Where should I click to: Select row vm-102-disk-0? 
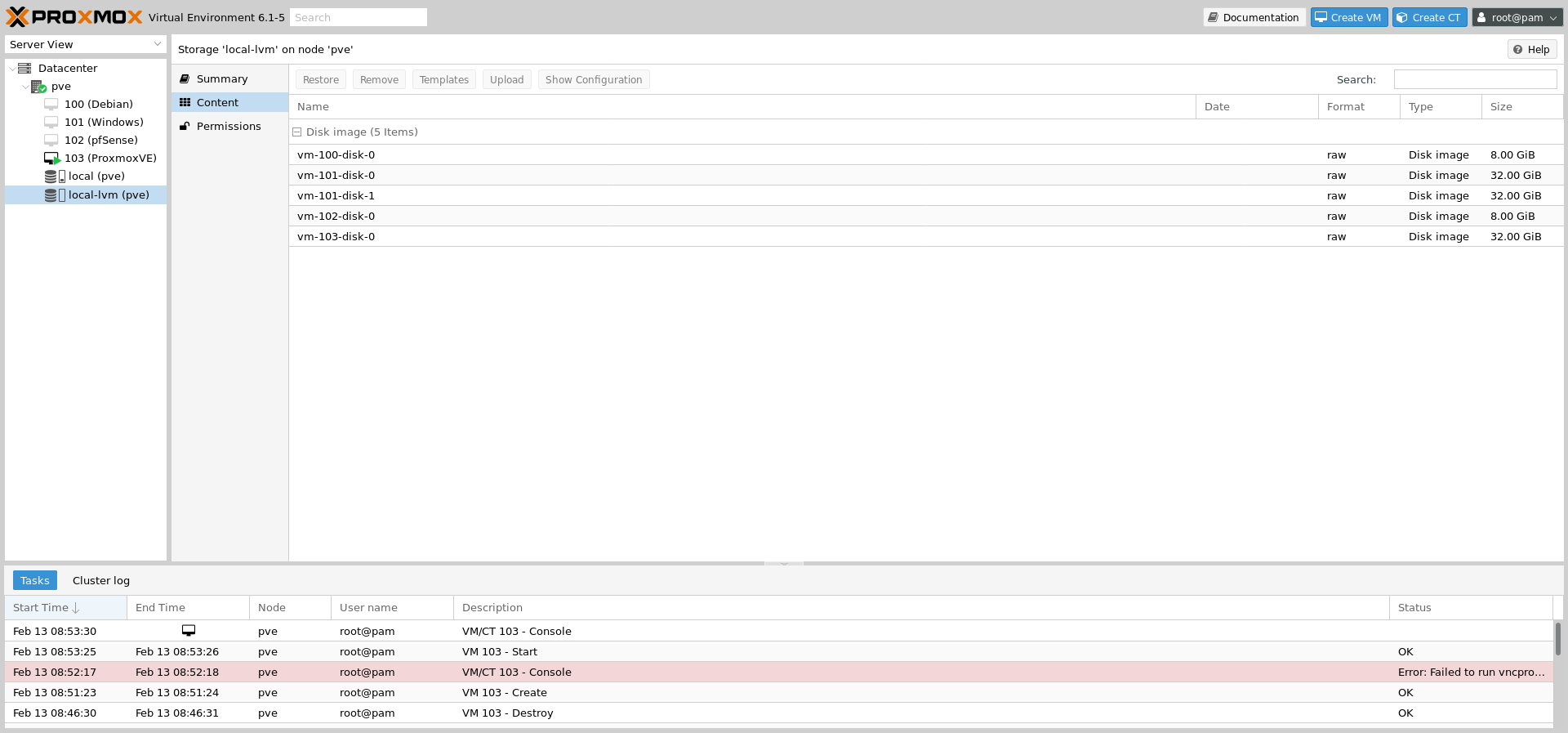tap(926, 217)
